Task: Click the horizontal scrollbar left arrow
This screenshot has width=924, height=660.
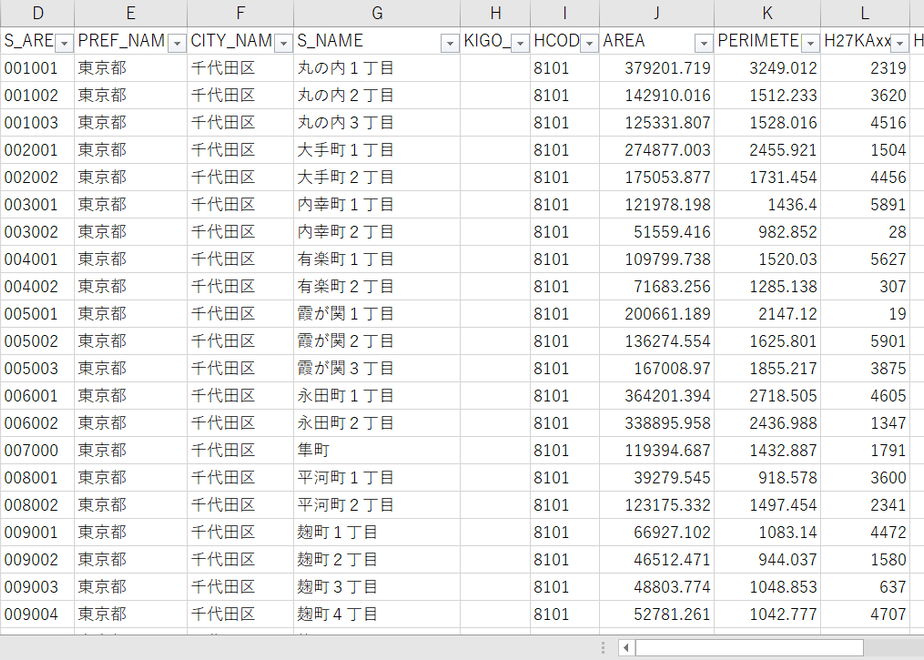Action: (x=626, y=648)
